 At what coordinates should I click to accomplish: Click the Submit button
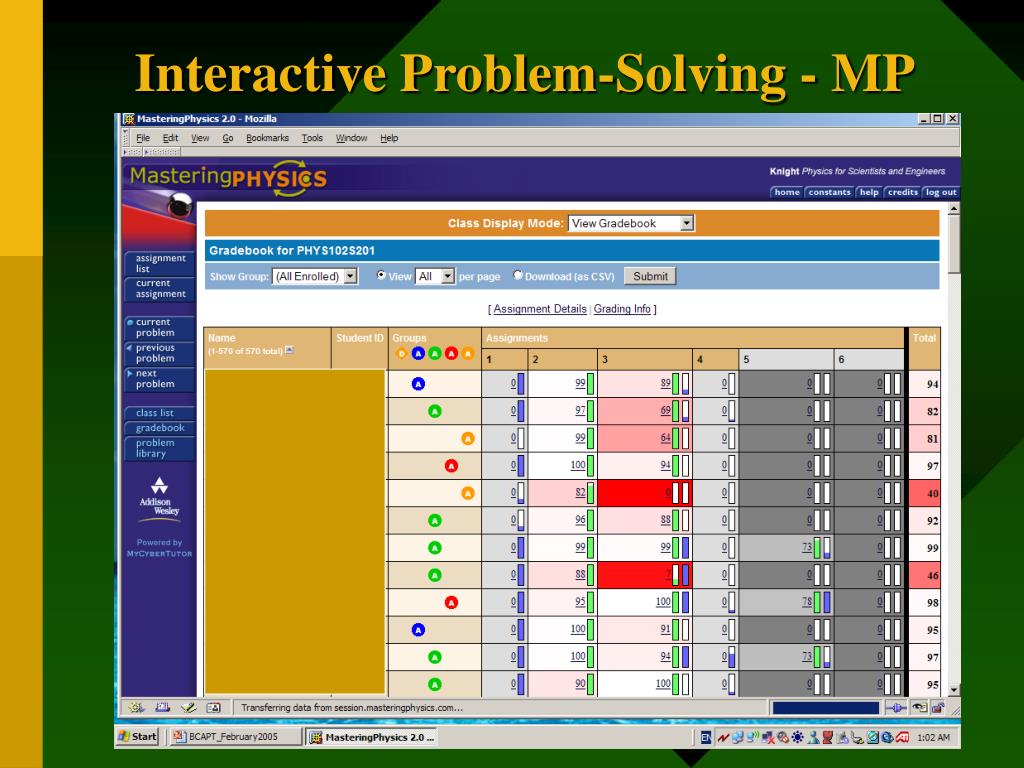click(x=650, y=276)
